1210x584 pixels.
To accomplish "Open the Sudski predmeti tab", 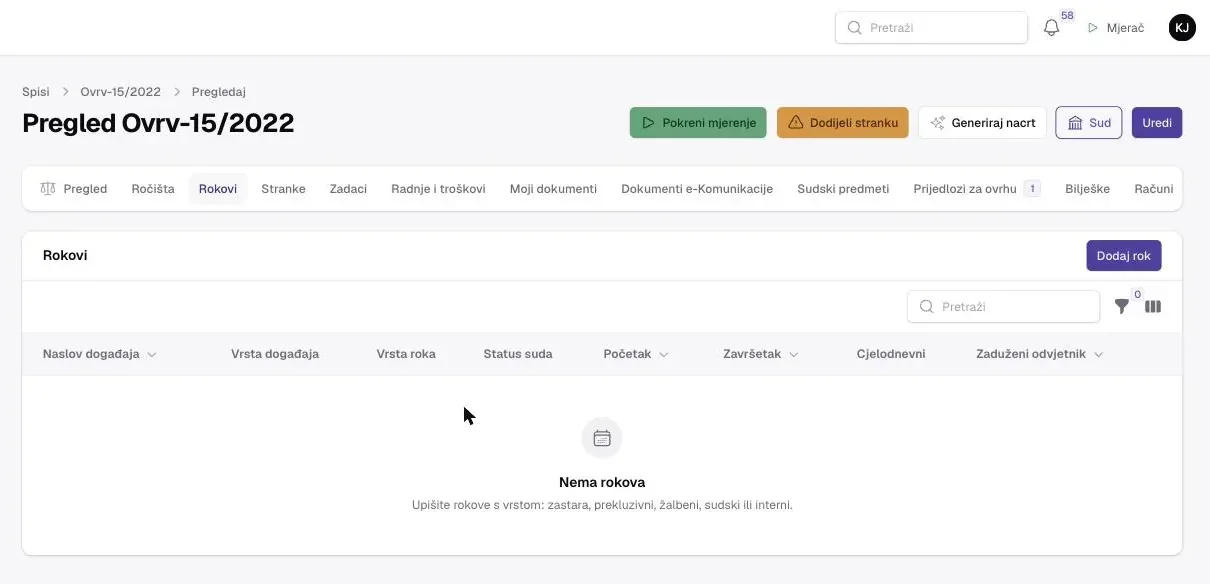I will (x=843, y=189).
